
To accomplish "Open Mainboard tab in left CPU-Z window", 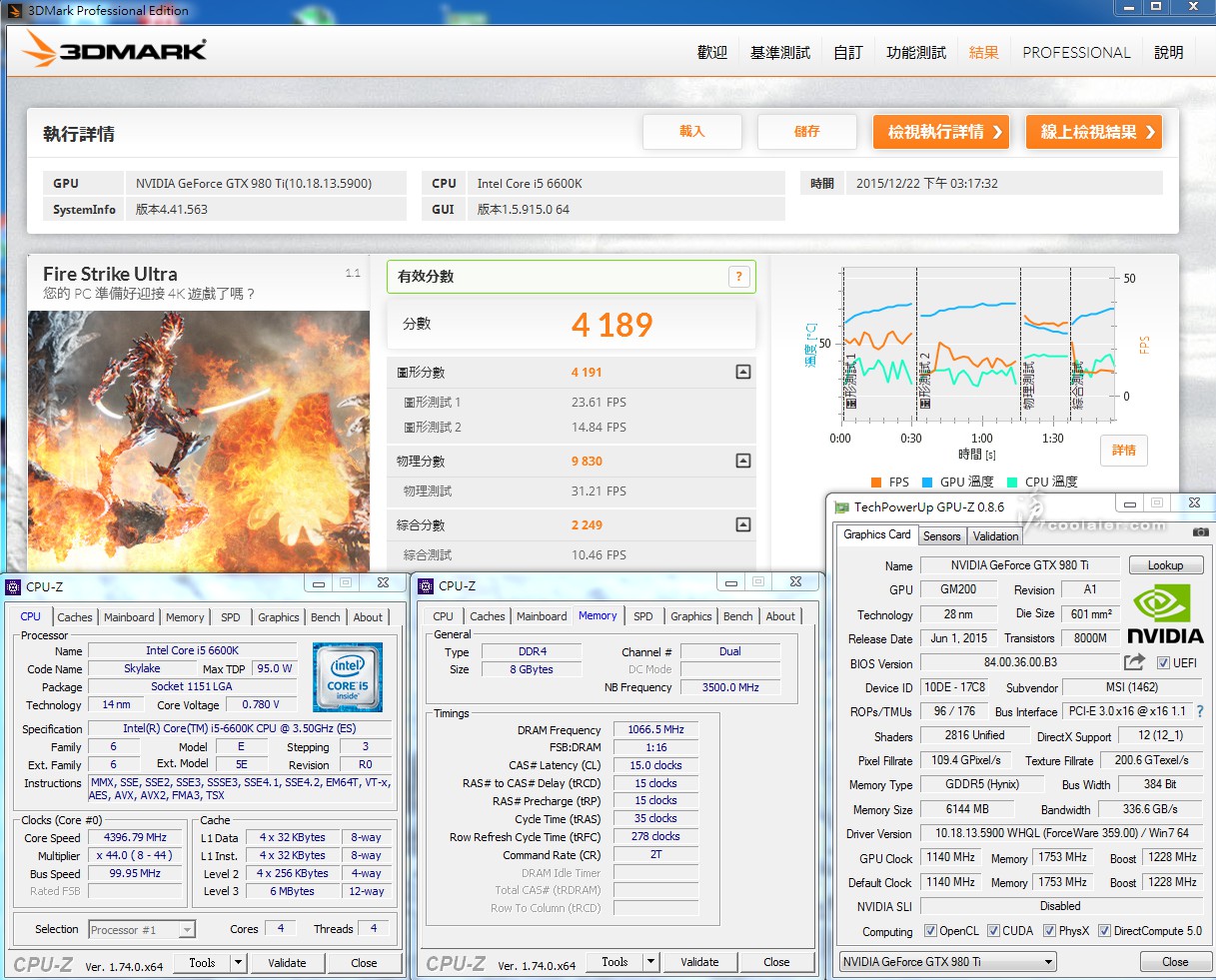I will coord(130,617).
